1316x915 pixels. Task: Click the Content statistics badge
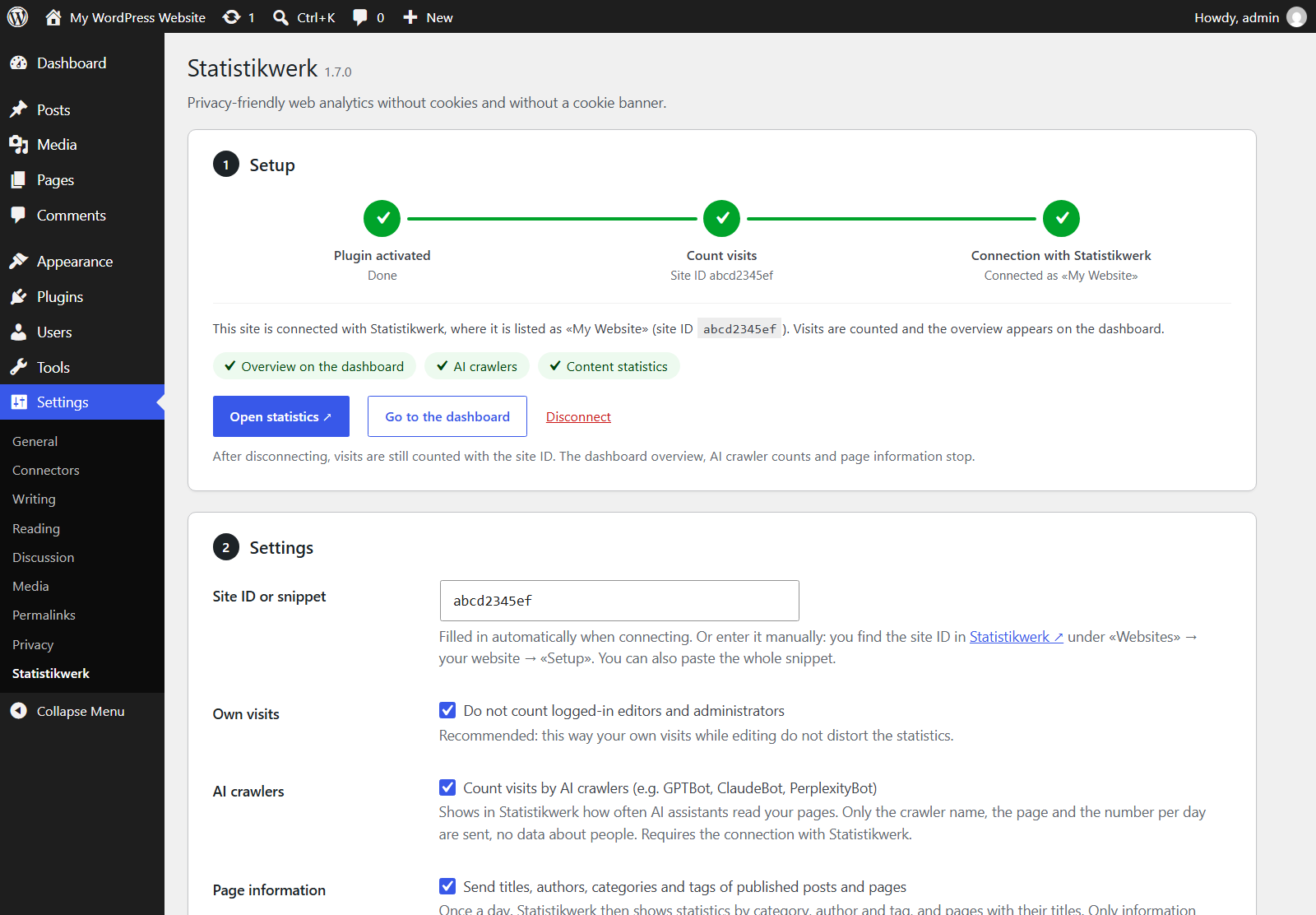pos(609,366)
